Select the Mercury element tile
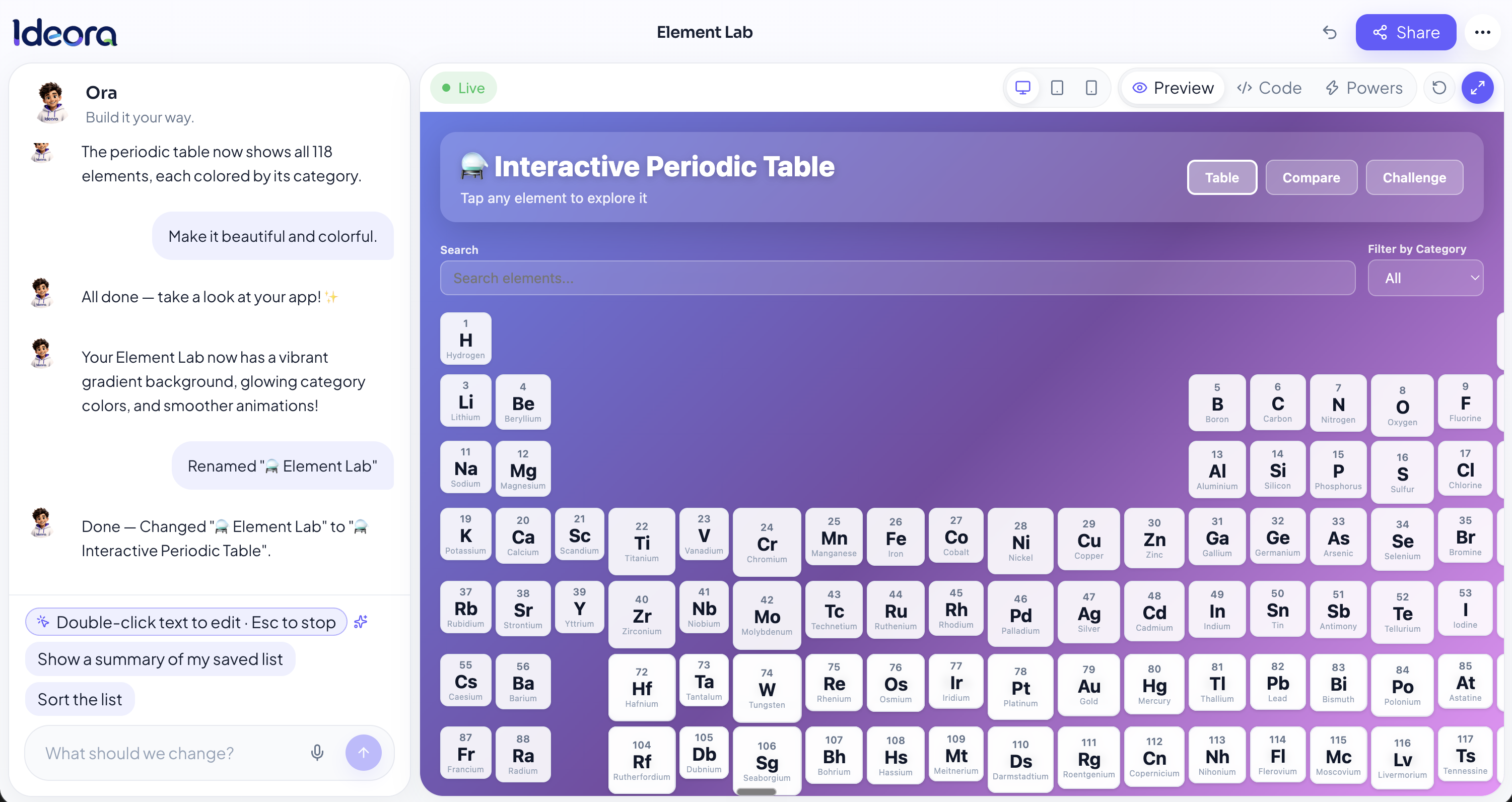 pyautogui.click(x=1154, y=685)
